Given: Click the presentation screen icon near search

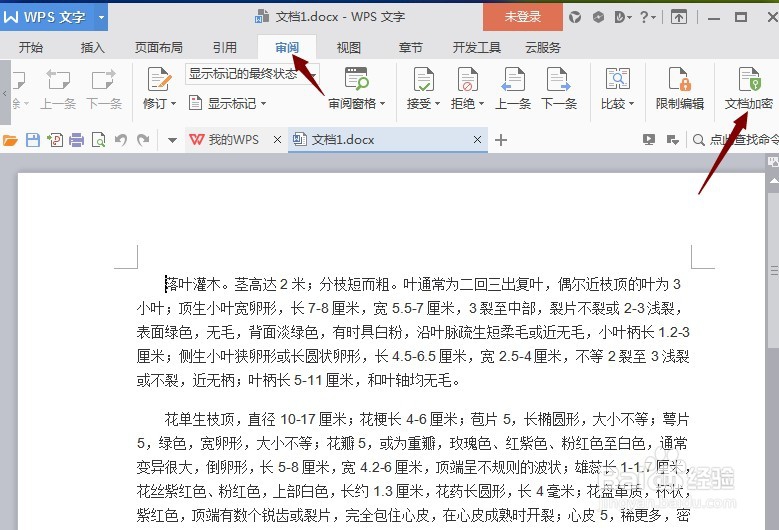Looking at the screenshot, I should (x=649, y=140).
